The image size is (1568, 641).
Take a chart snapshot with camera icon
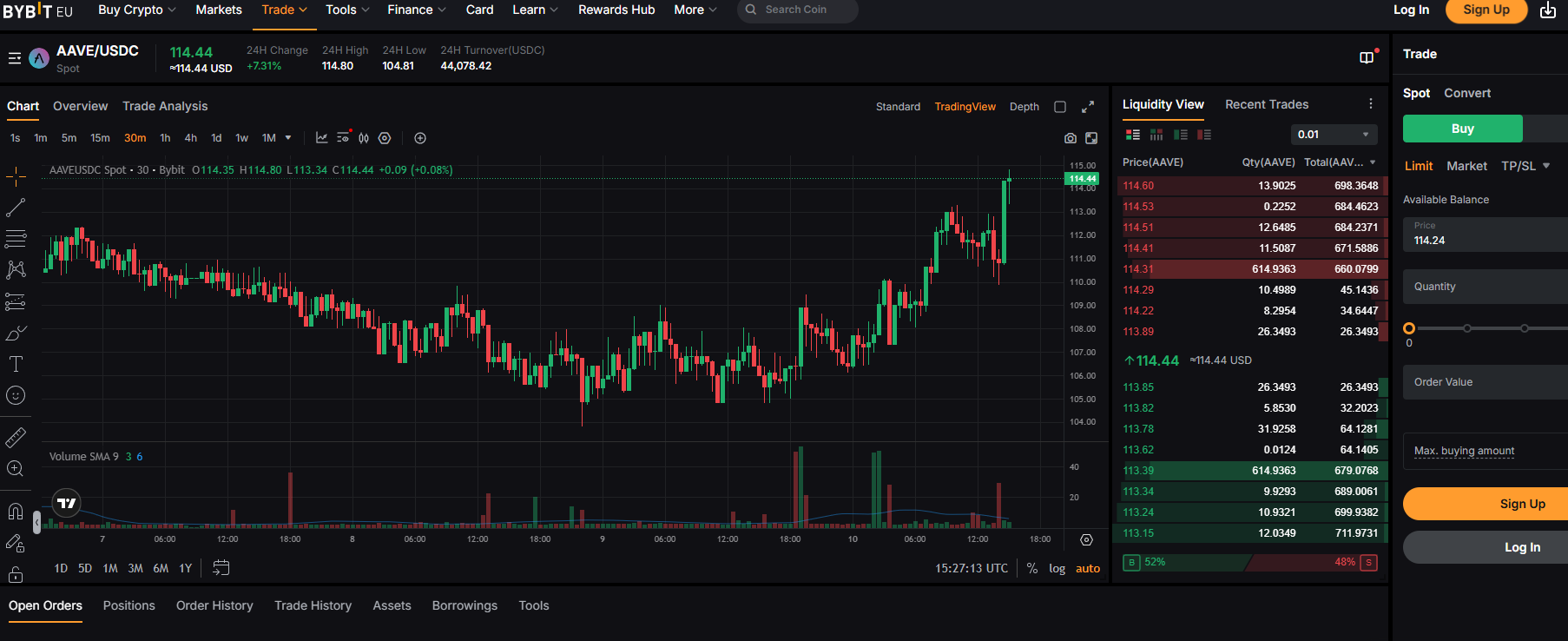pos(1070,138)
